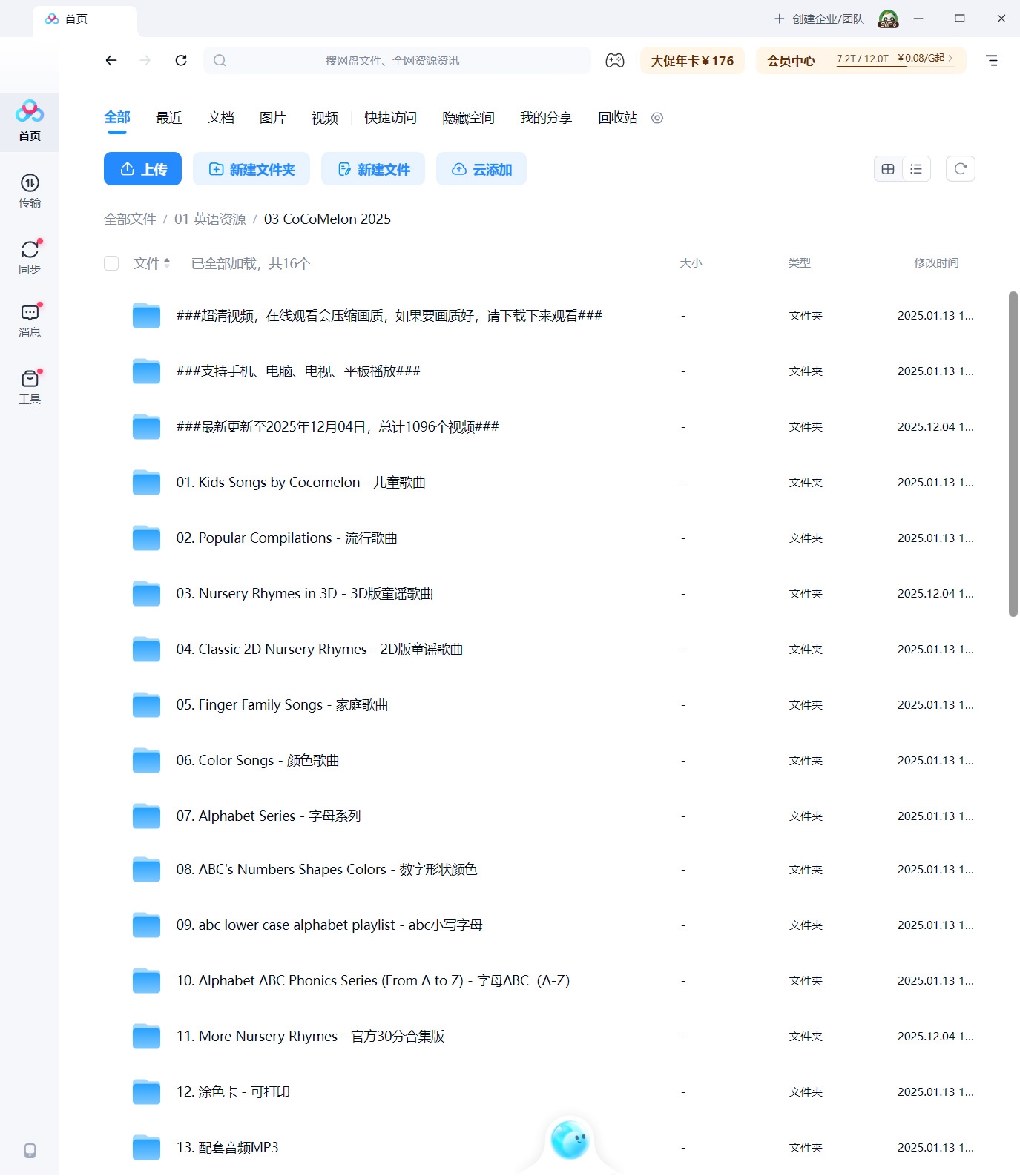Open the Tools (工具) sidebar icon
This screenshot has height=1176, width=1020.
(x=30, y=386)
